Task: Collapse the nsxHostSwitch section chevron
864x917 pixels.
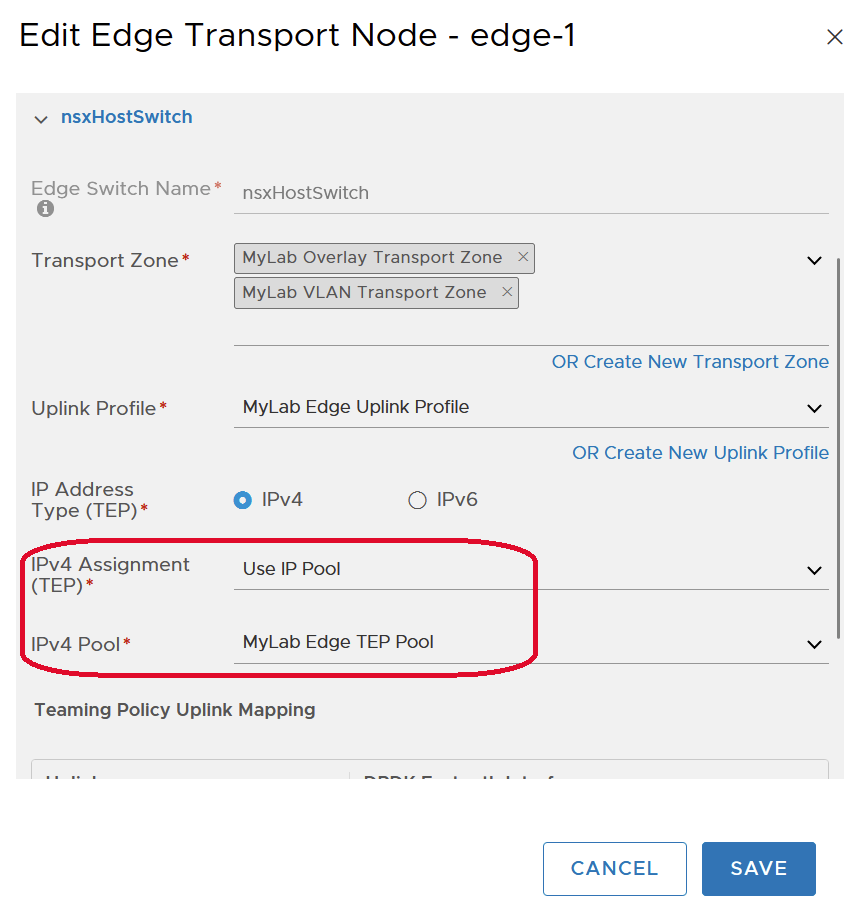Action: click(41, 119)
